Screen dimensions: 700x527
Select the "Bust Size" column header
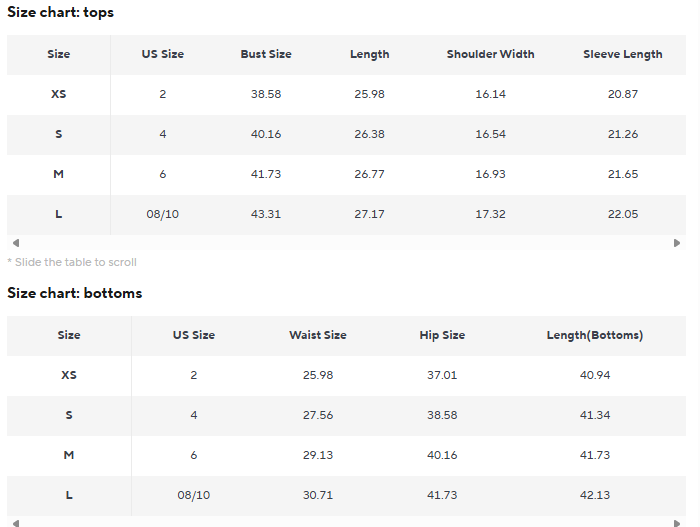coord(266,55)
